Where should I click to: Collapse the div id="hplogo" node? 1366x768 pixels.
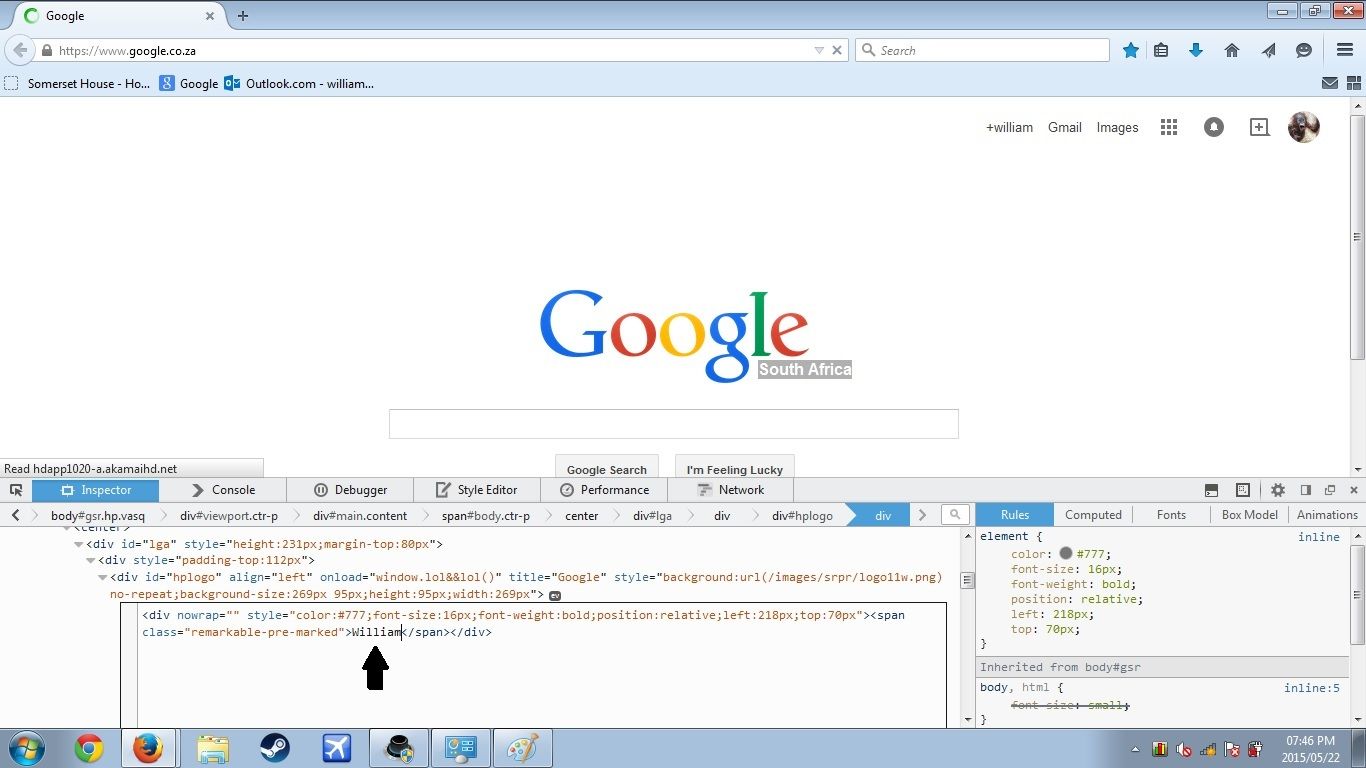(102, 577)
